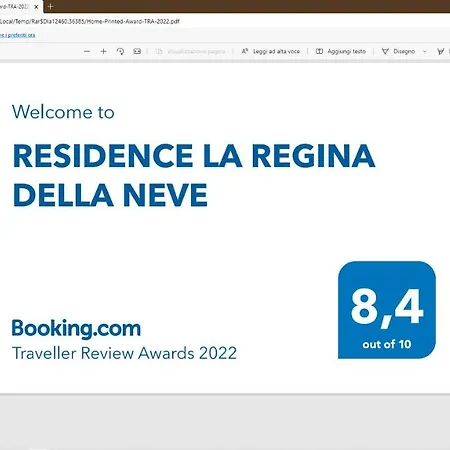Image resolution: width=450 pixels, height=450 pixels.
Task: Click the 'RESIDENCE LA REGINA' heading text
Action: 194,156
